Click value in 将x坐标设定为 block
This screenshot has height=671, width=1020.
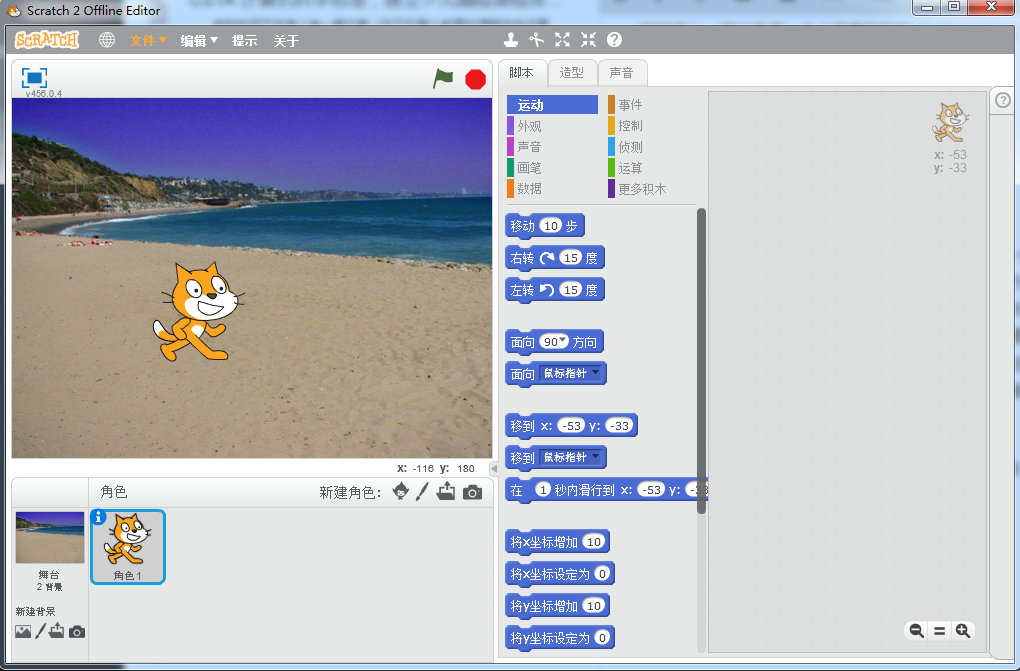tap(602, 573)
